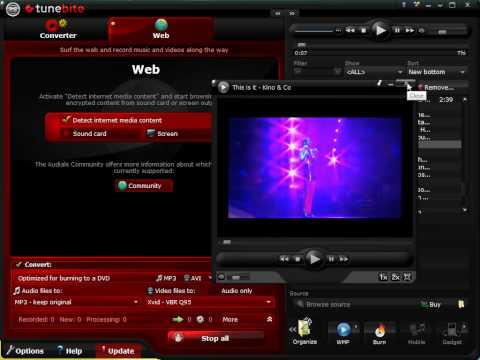Screen dimensions: 480x360
Task: Select the Screen recording option
Action: click(163, 134)
